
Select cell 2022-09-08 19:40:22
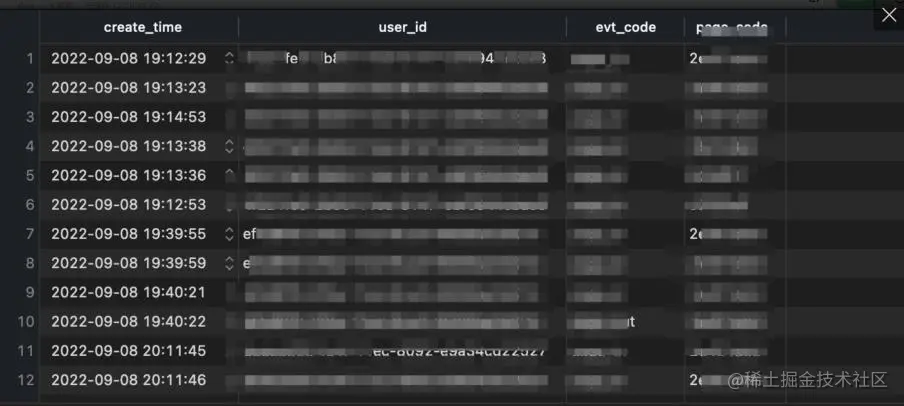129,321
